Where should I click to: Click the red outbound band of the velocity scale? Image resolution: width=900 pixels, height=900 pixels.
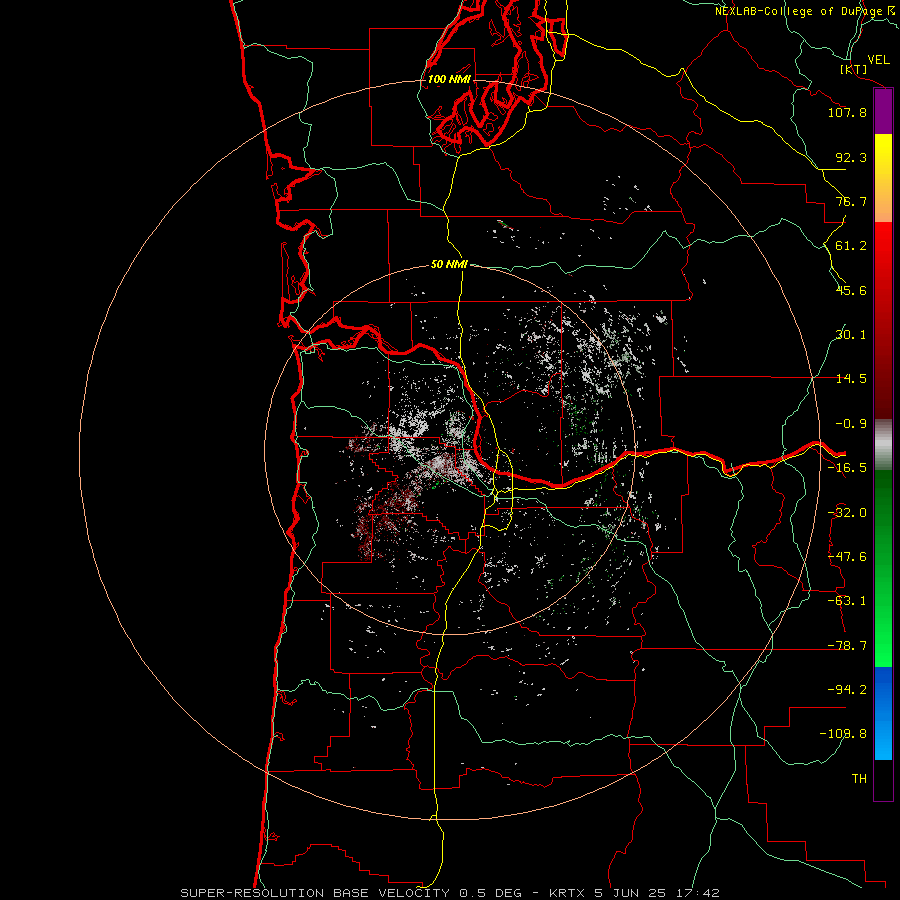[883, 320]
